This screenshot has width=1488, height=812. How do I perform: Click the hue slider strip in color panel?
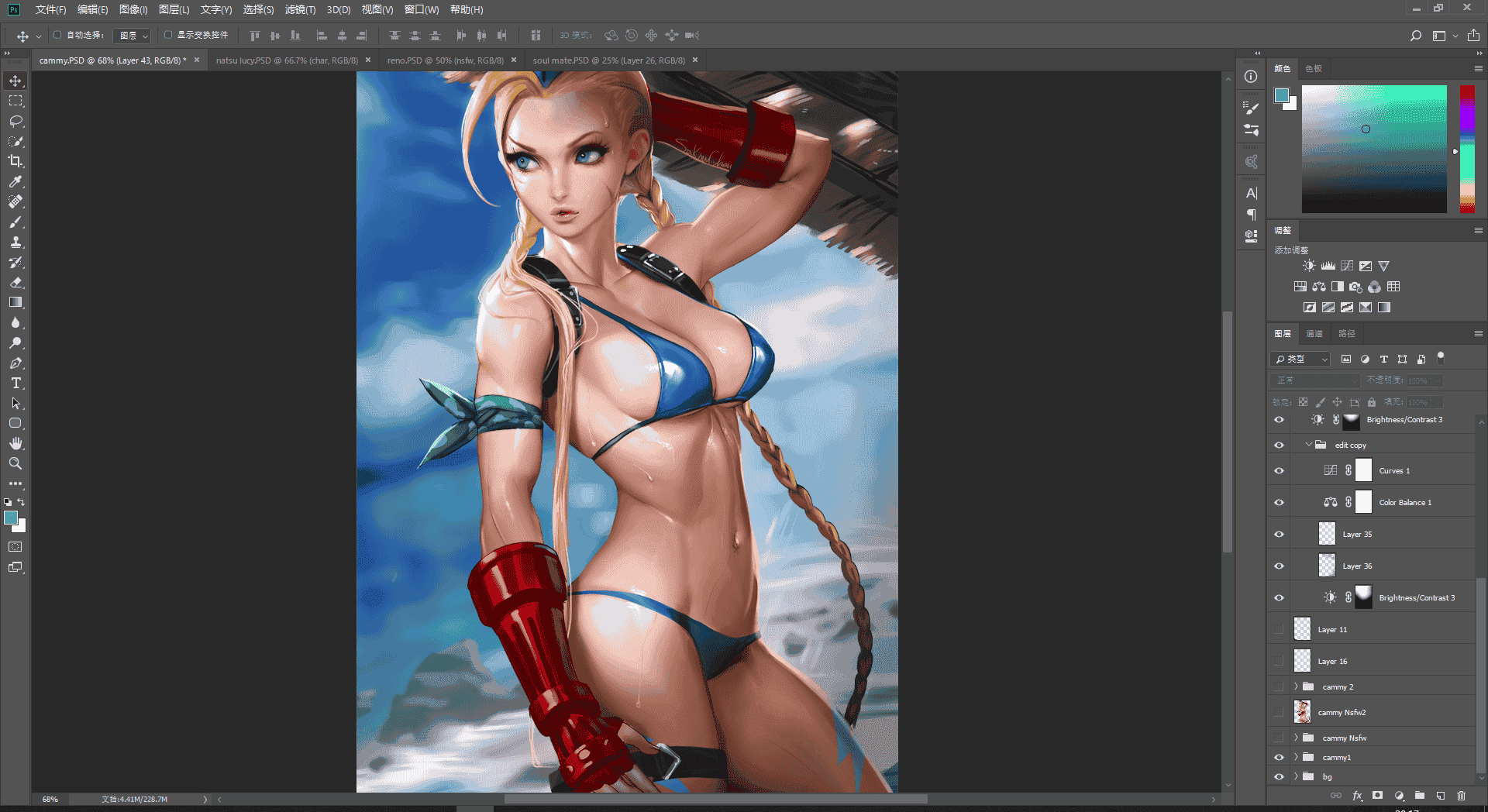1467,149
